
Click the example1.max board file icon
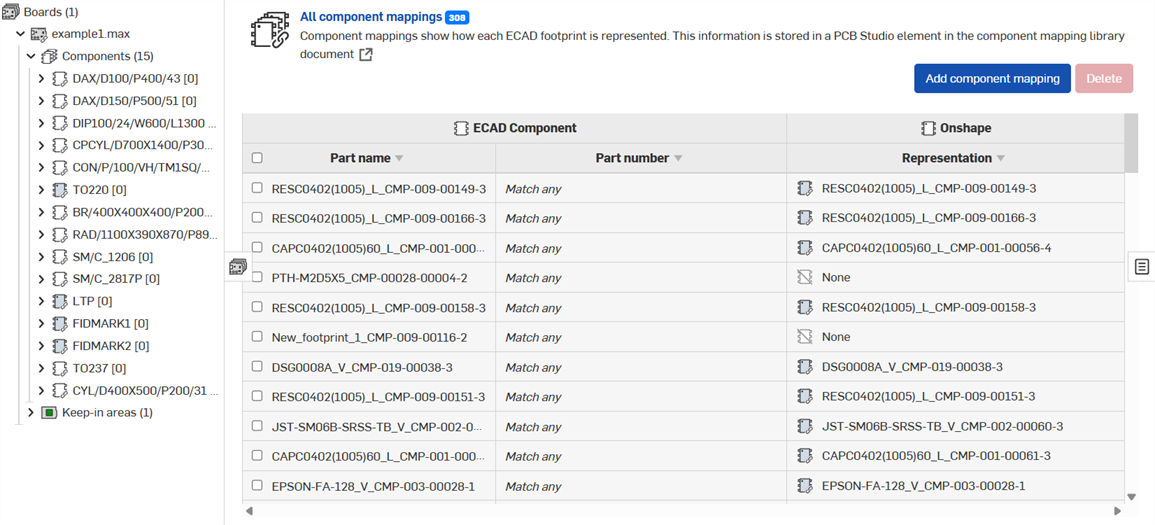click(39, 34)
